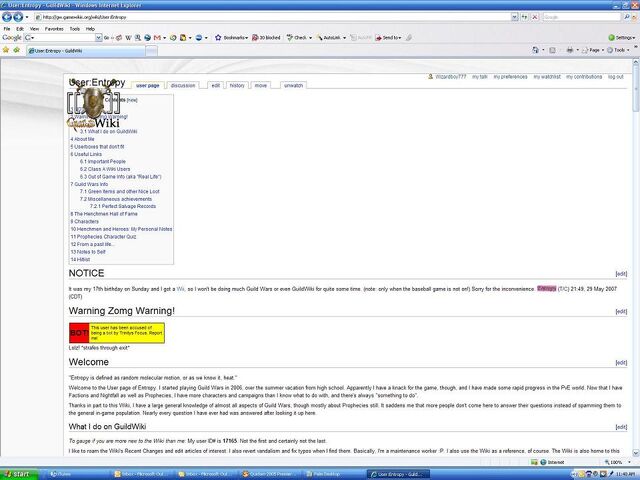Switch to iTunes on the taskbar
Screen dimensions: 640x480
click(x=78, y=474)
